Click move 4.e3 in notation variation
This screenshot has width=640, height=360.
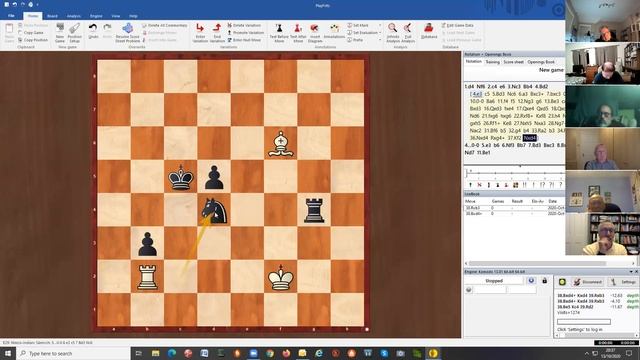476,94
